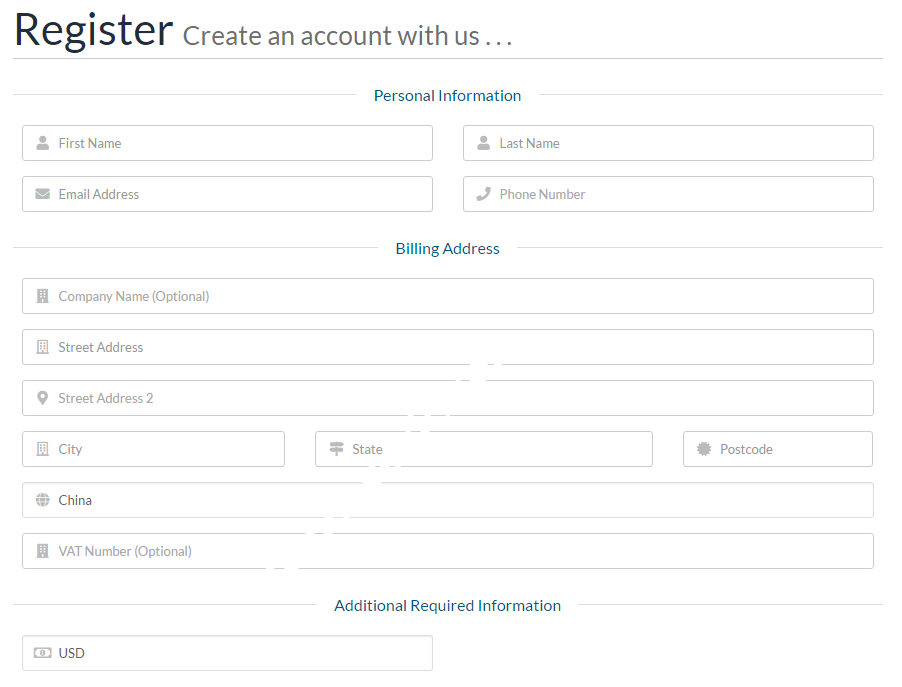Click the globe icon beside China
Viewport: 902px width, 687px height.
click(42, 500)
